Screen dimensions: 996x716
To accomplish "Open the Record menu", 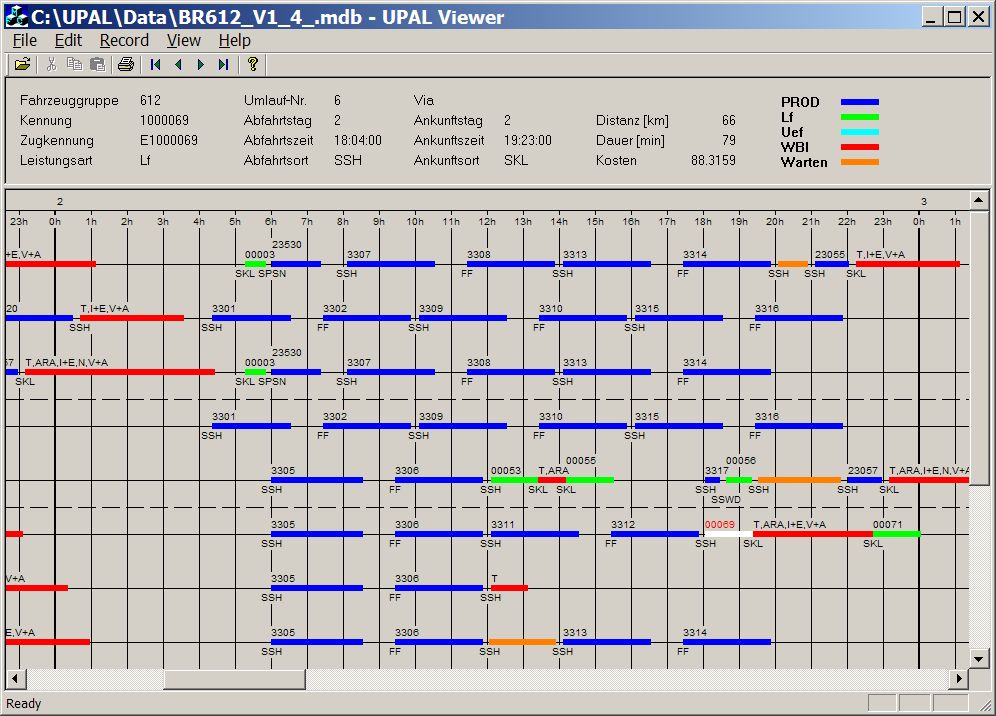I will pyautogui.click(x=124, y=40).
